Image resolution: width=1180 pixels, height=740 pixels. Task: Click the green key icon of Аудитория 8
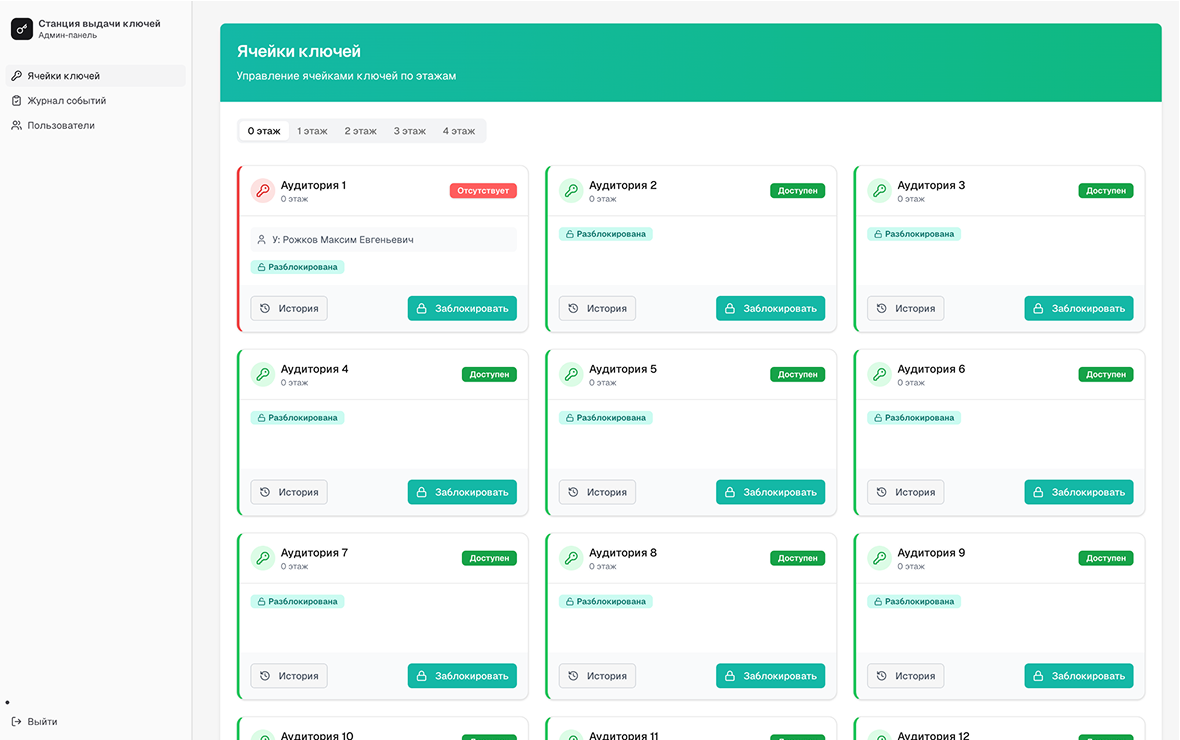coord(571,558)
